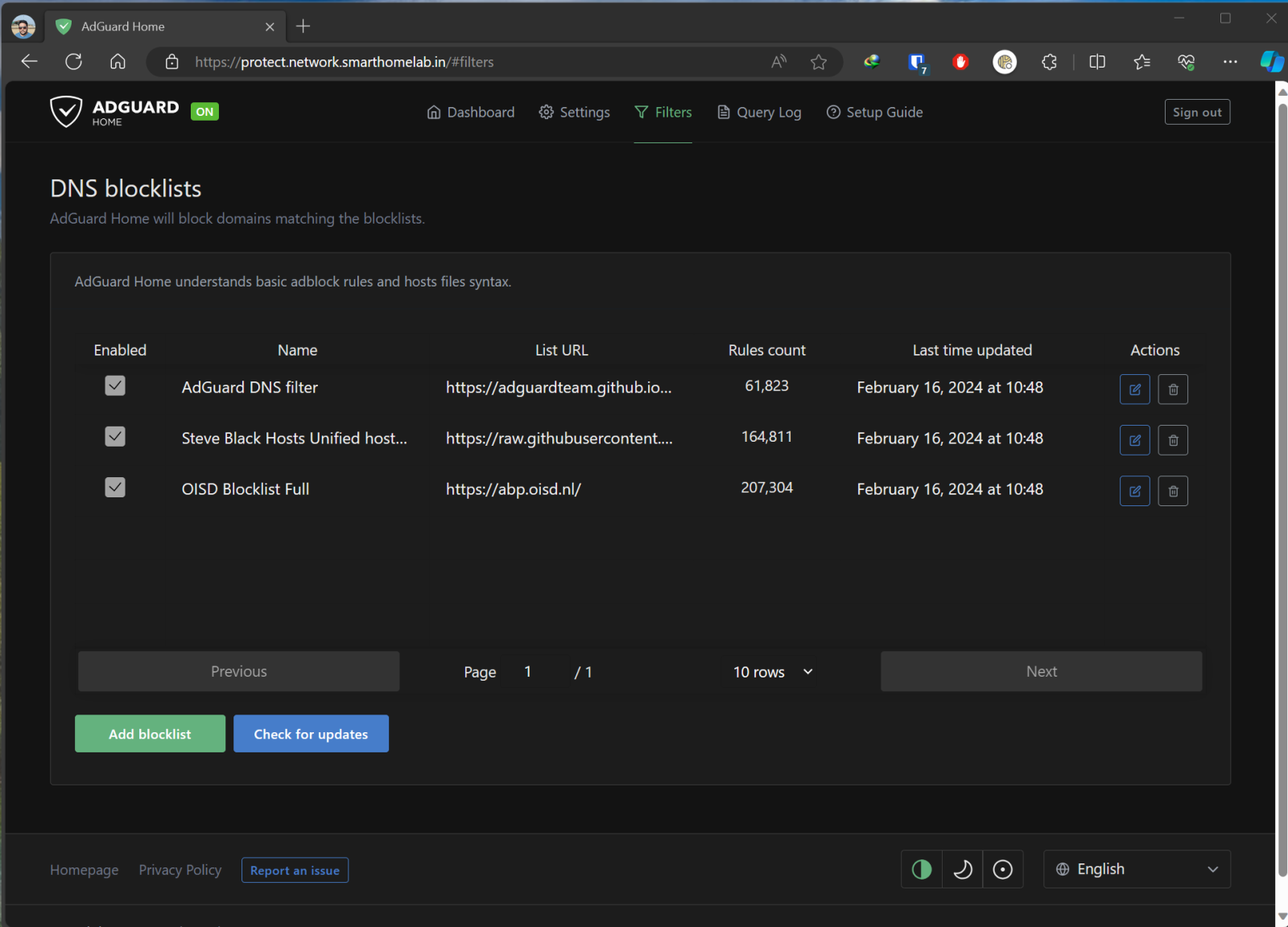Click the page vertical scrollbar
Viewport: 1288px width, 927px height.
[1282, 491]
